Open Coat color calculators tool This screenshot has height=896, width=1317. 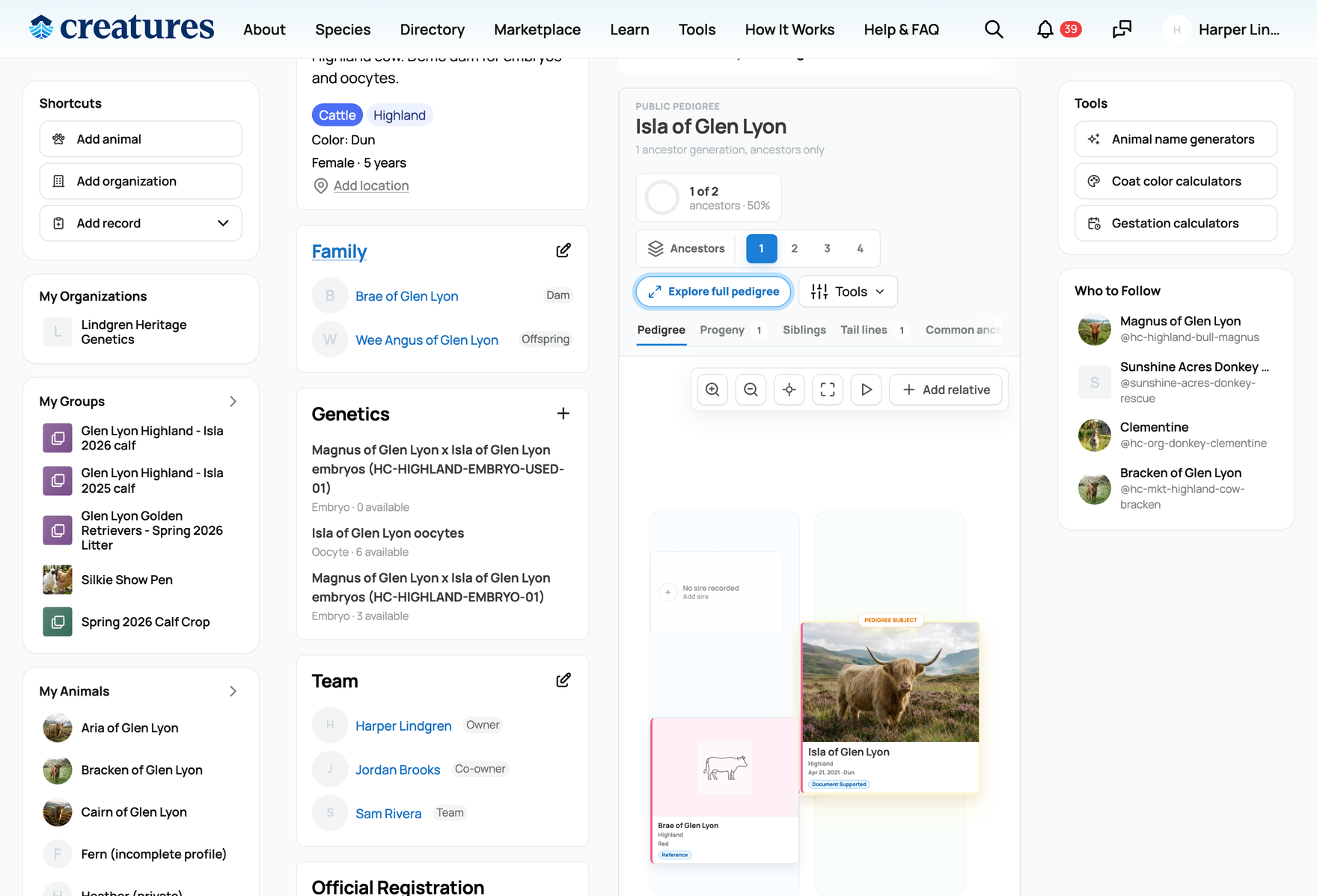1176,181
